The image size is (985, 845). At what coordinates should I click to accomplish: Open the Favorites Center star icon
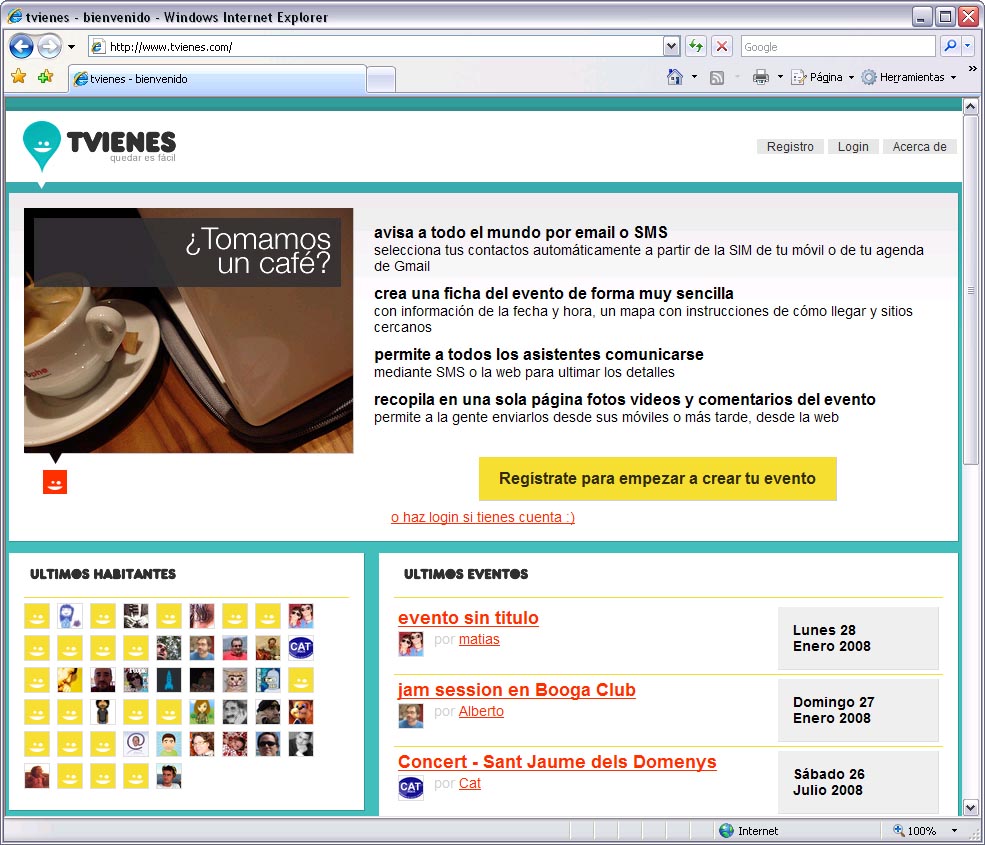coord(19,77)
